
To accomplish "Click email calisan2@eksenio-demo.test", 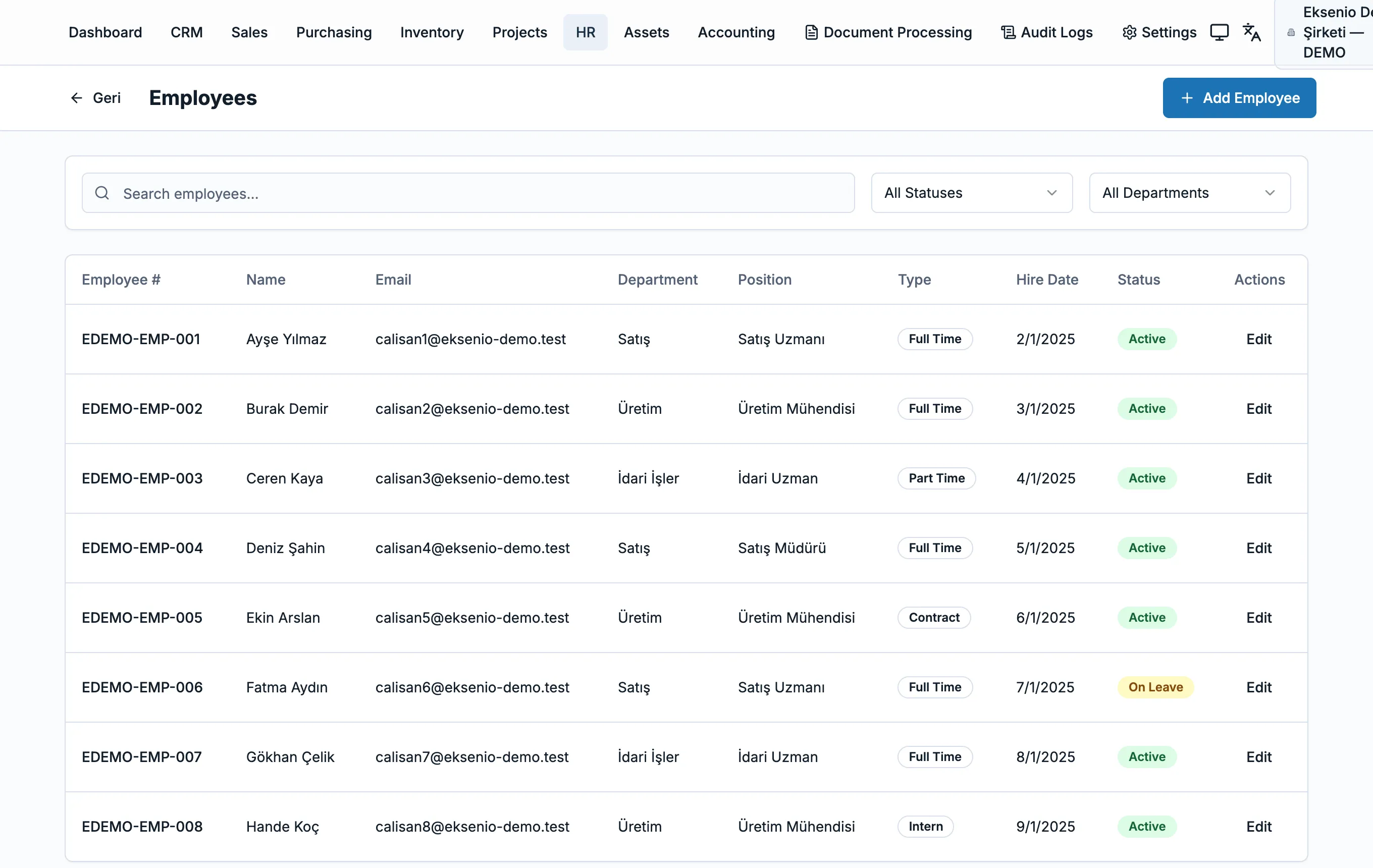I will 471,409.
